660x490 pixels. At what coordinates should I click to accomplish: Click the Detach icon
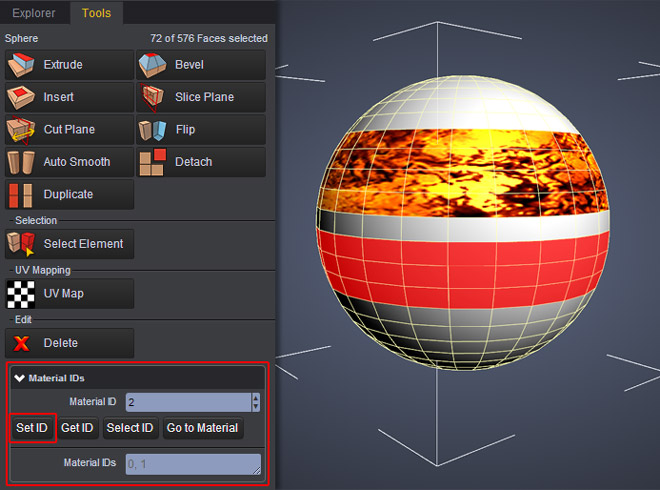[x=152, y=162]
